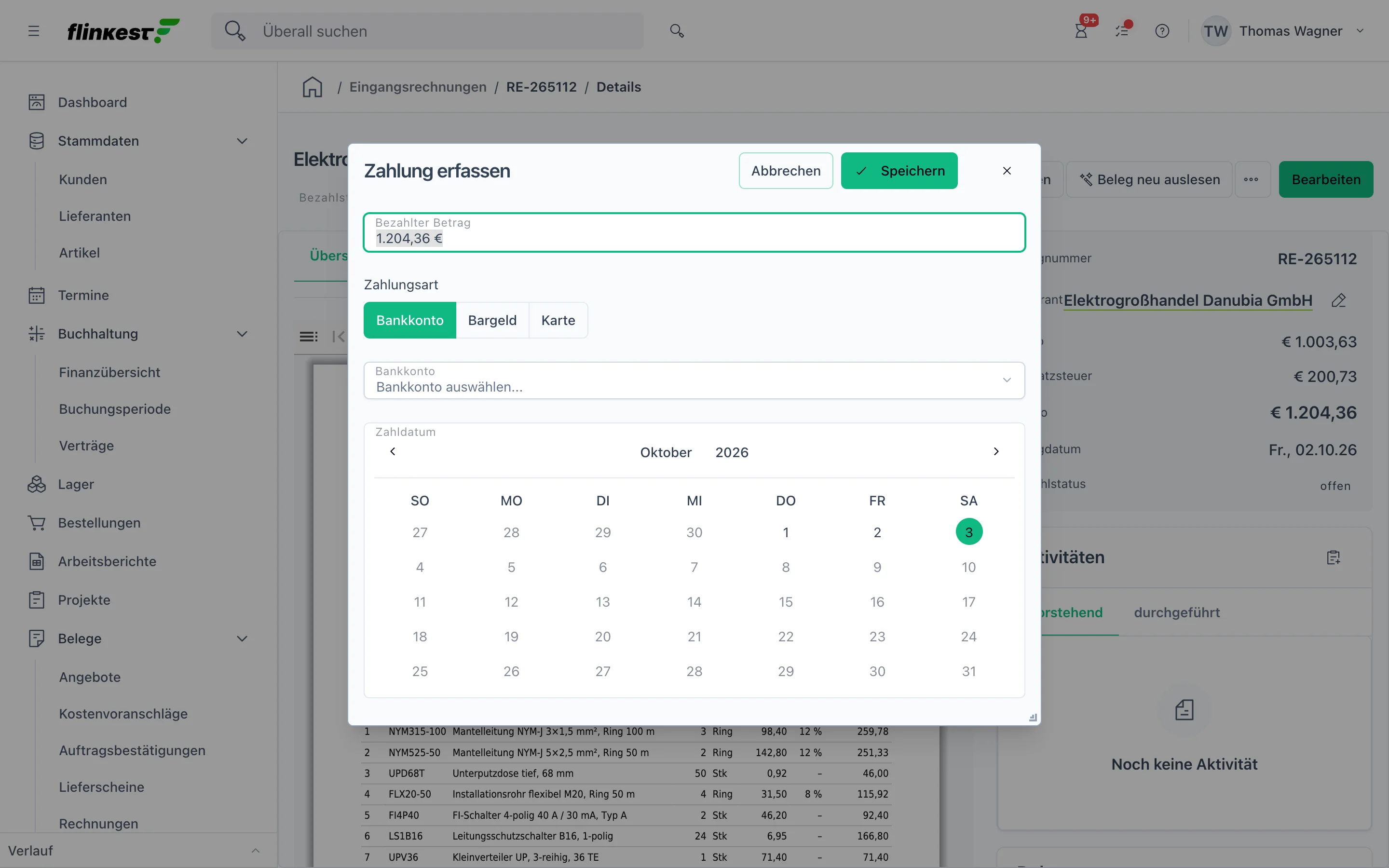
Task: Select Bankkonto payment type
Action: (410, 320)
